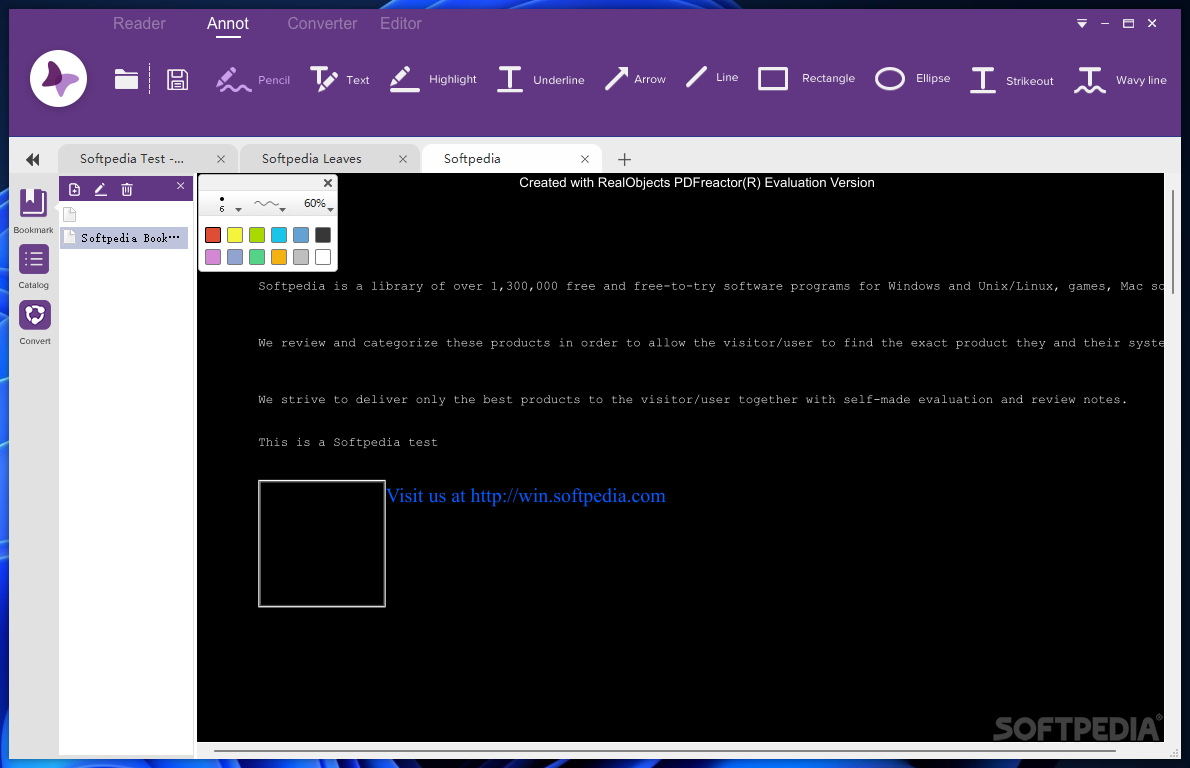
Task: Open the title bar options dropdown arrow
Action: tap(1081, 24)
